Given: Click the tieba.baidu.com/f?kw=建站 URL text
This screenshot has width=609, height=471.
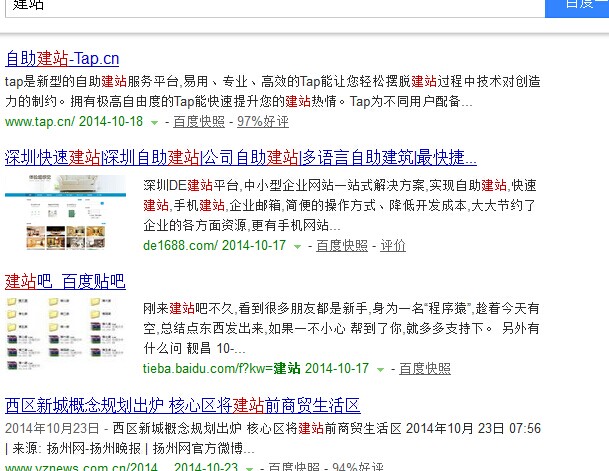Looking at the screenshot, I should click(x=222, y=368).
